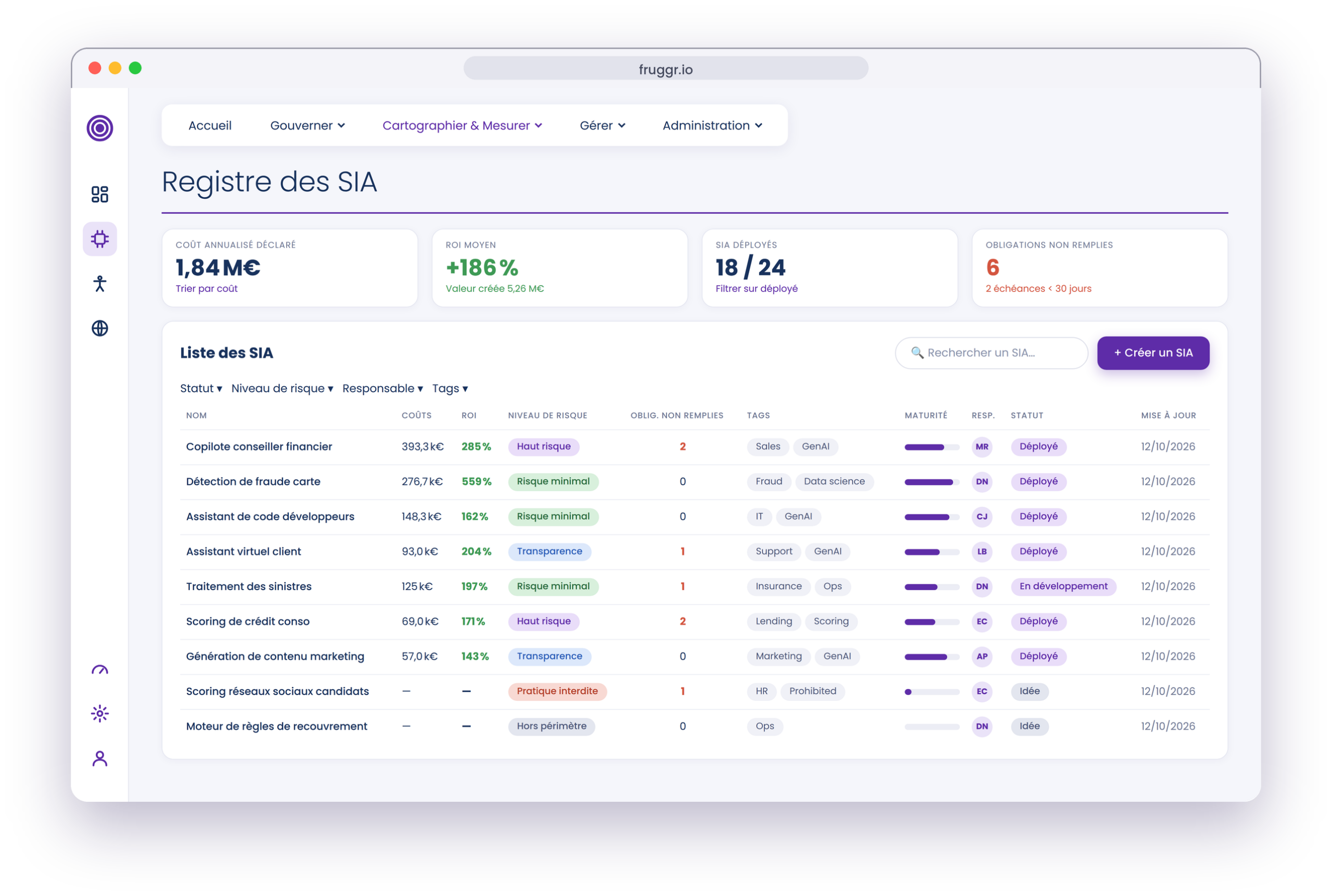Sort by the Maturité column header

point(926,415)
